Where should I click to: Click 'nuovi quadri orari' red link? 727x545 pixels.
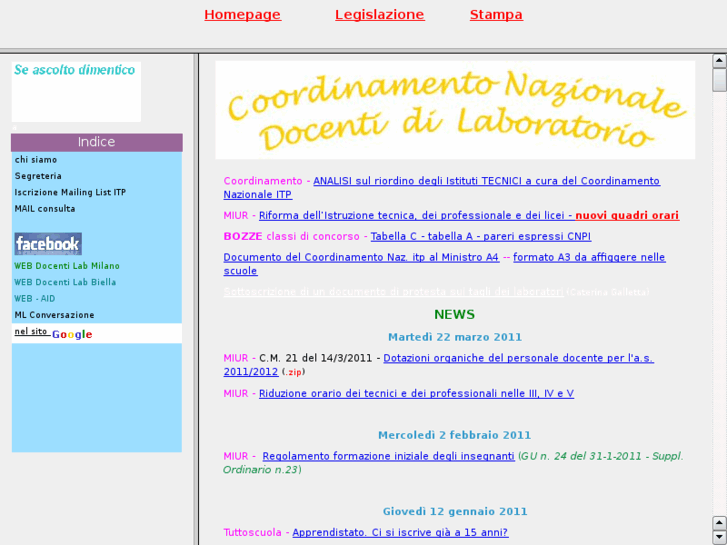point(627,215)
